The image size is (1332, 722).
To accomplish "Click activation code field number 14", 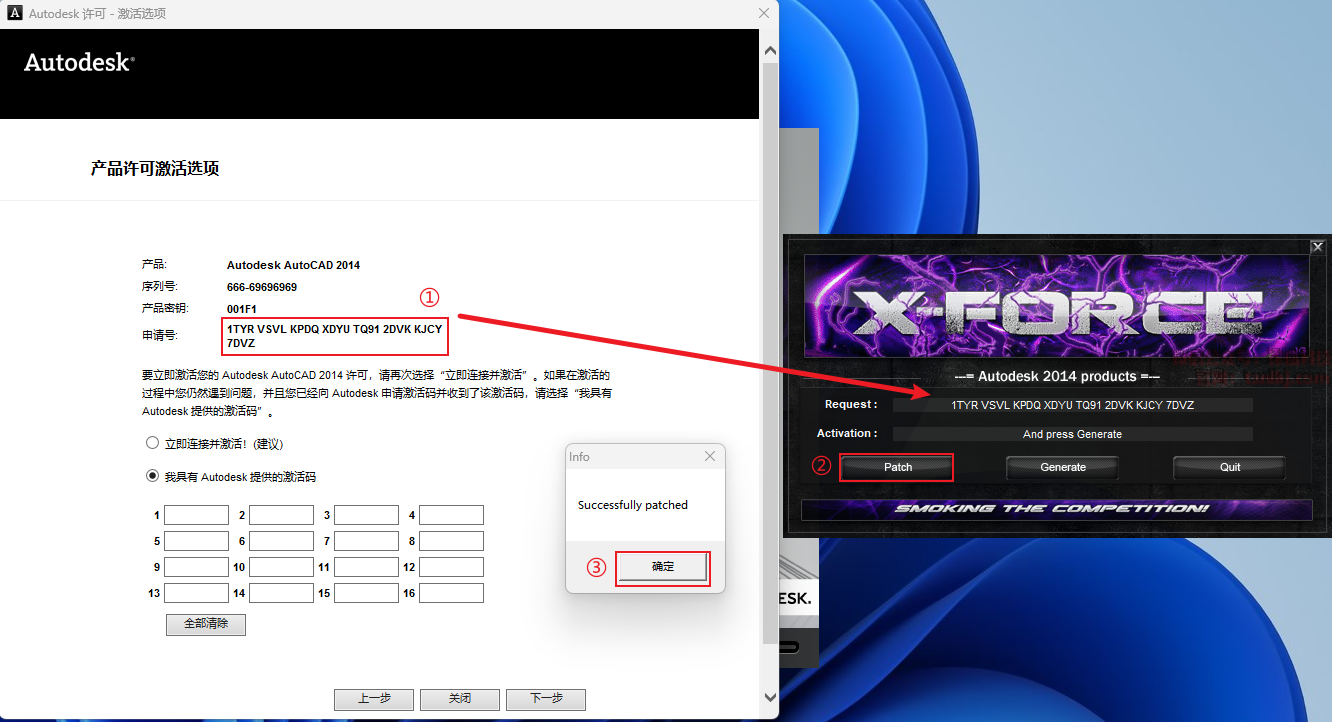I will (x=281, y=593).
